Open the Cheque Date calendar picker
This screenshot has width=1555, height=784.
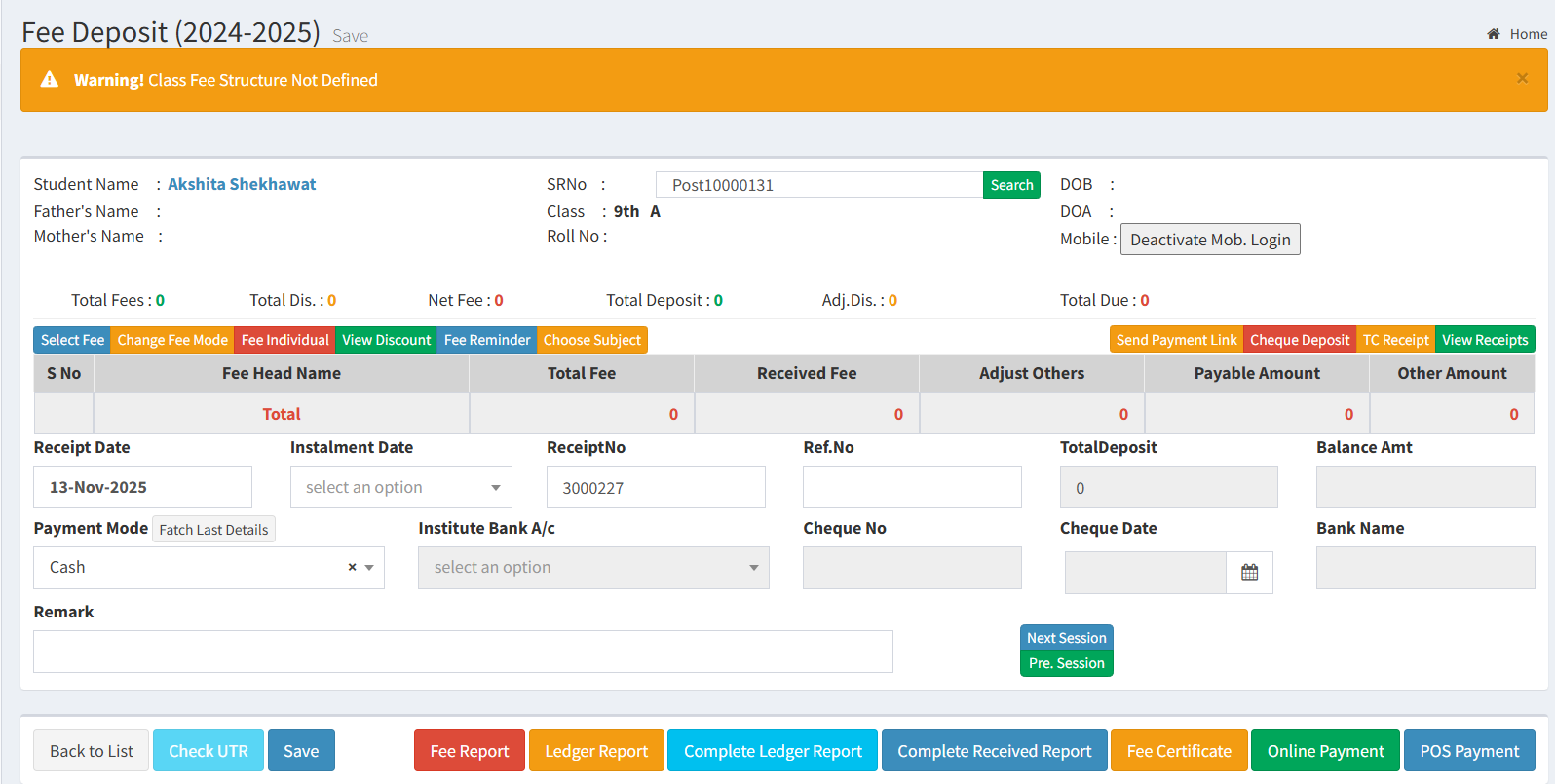click(x=1249, y=573)
